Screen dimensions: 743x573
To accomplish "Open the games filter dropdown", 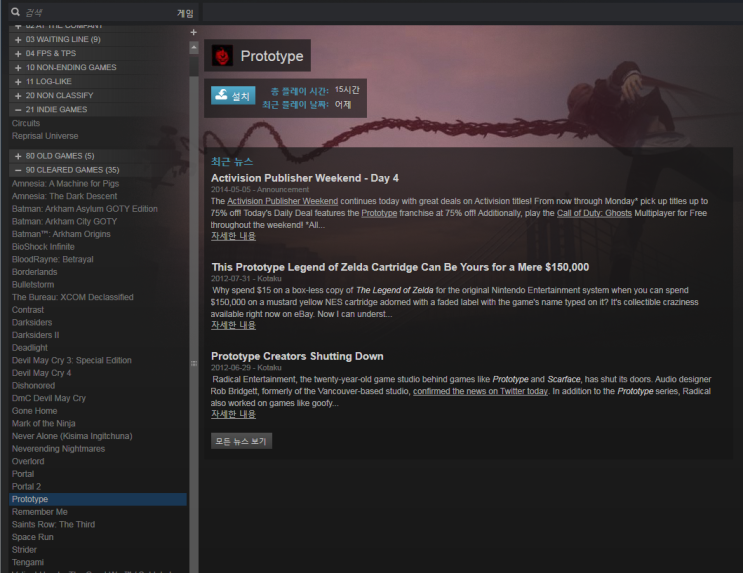I will click(185, 13).
